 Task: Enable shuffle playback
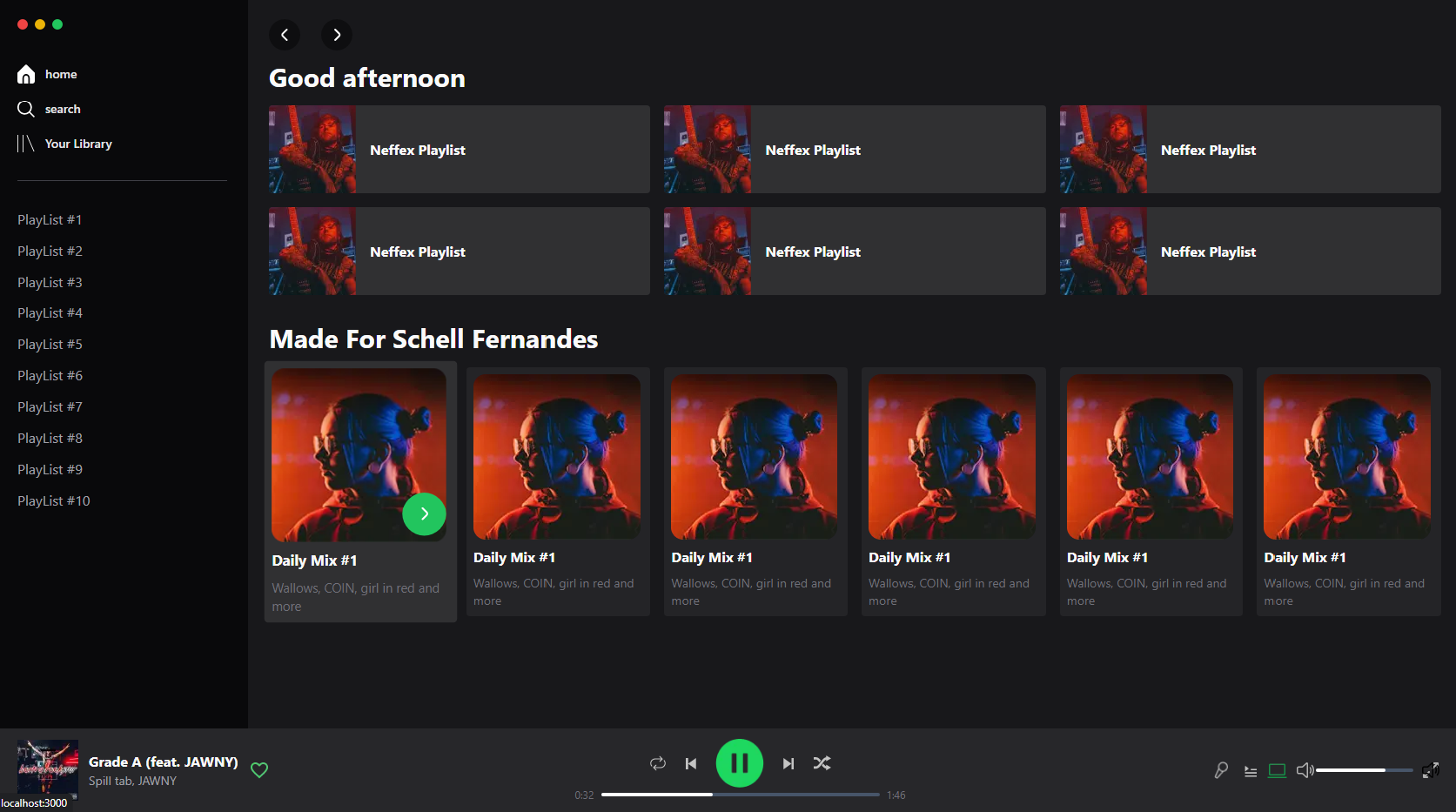pos(822,762)
